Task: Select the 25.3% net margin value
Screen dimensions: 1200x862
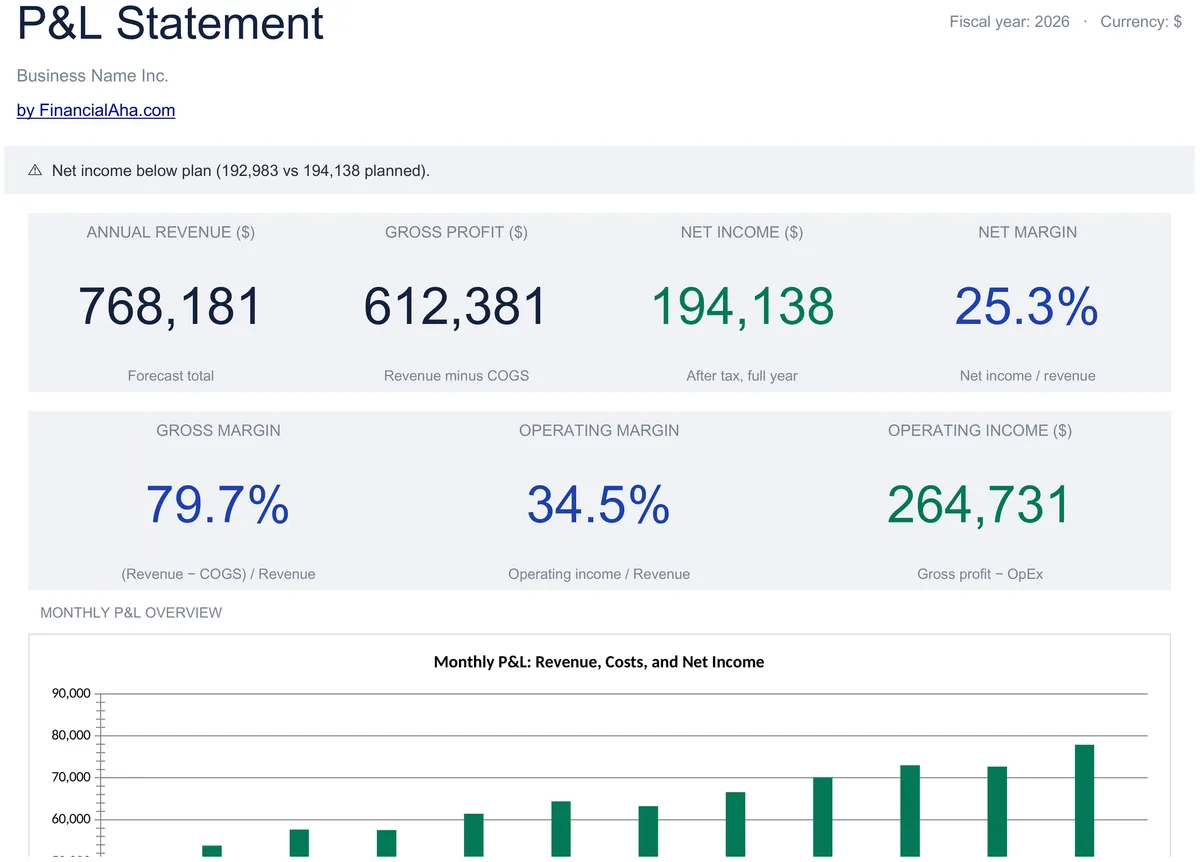Action: pyautogui.click(x=1027, y=306)
